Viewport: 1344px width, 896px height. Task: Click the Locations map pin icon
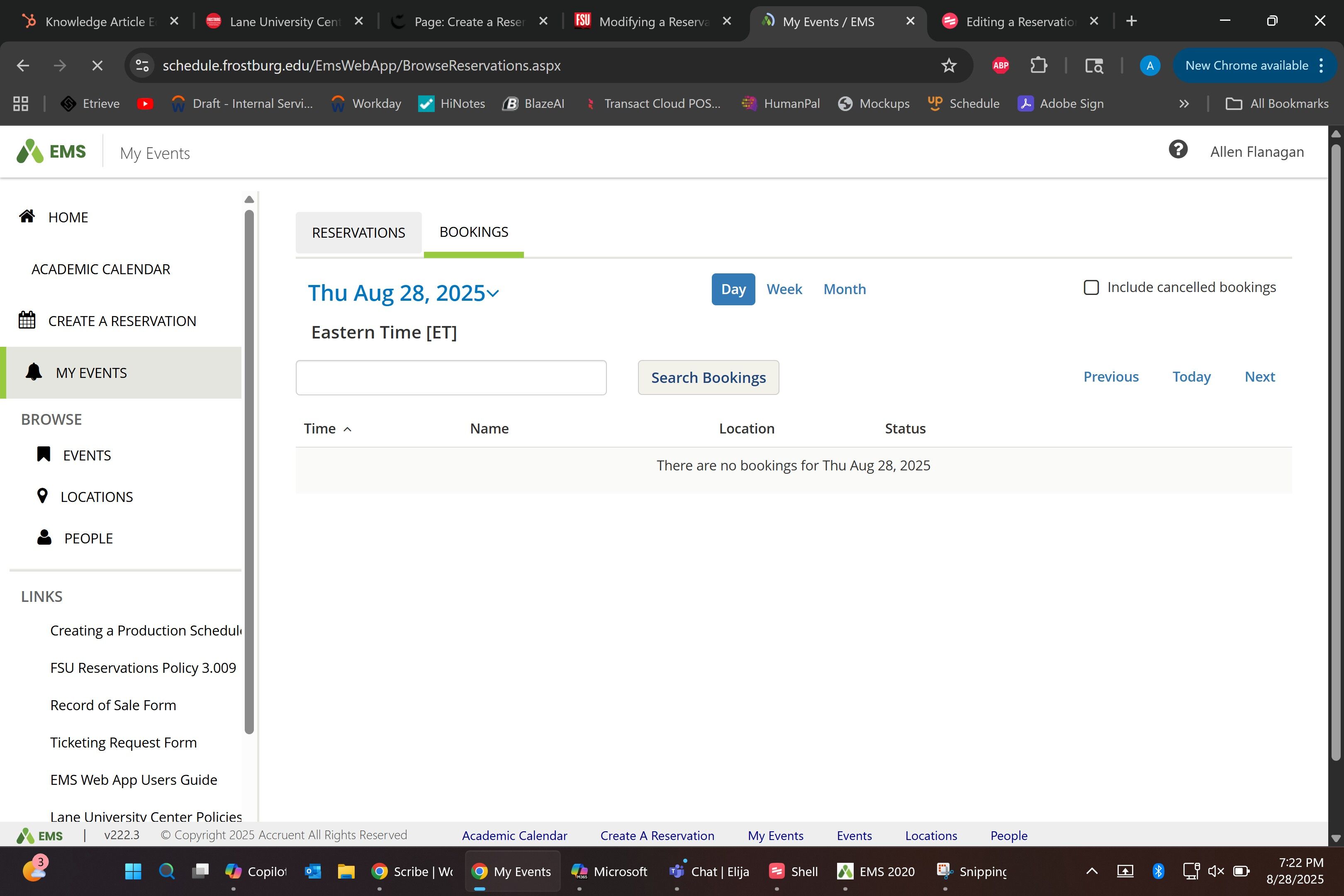tap(42, 495)
